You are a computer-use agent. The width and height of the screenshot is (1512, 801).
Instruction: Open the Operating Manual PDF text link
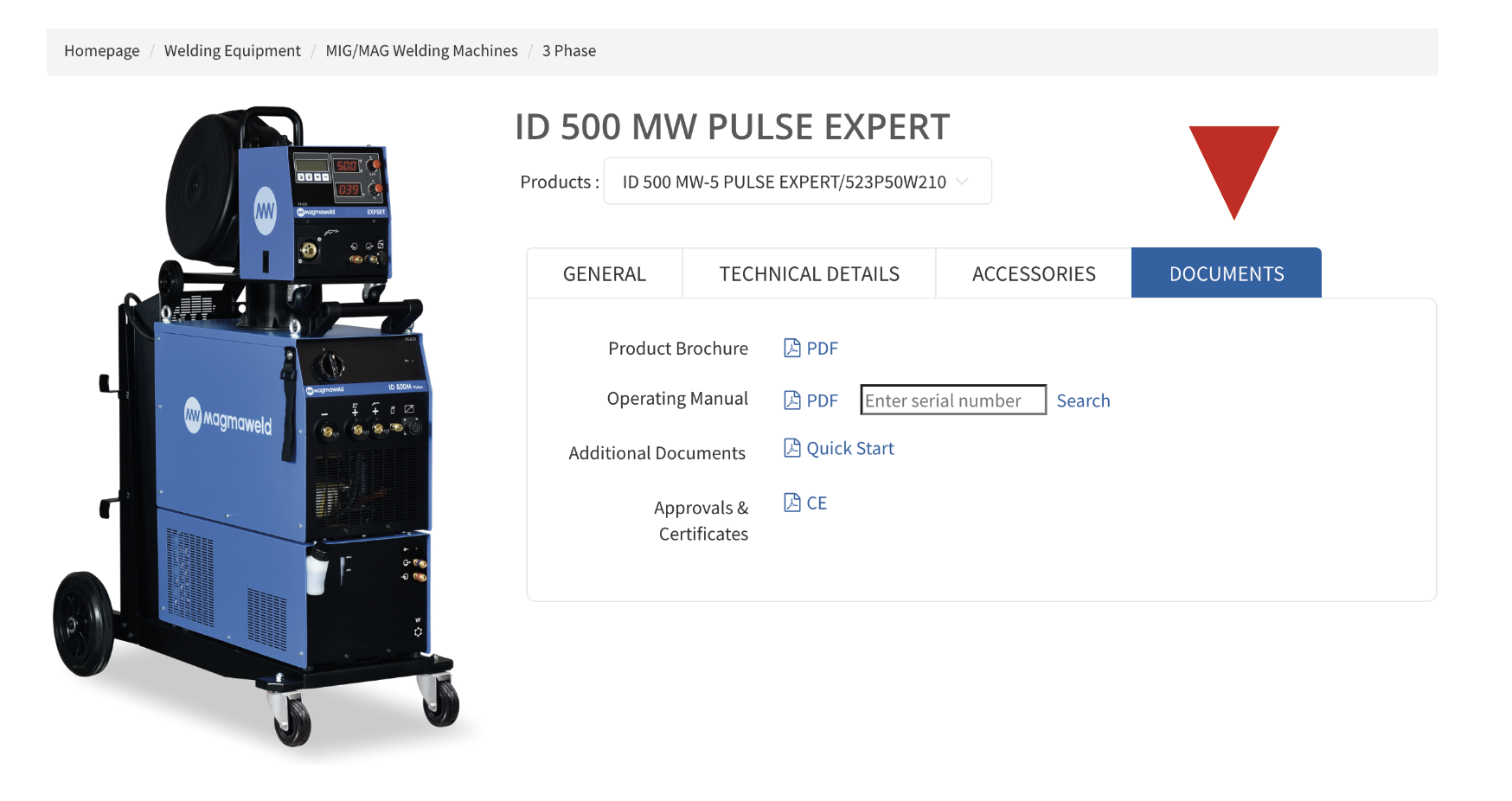(822, 400)
